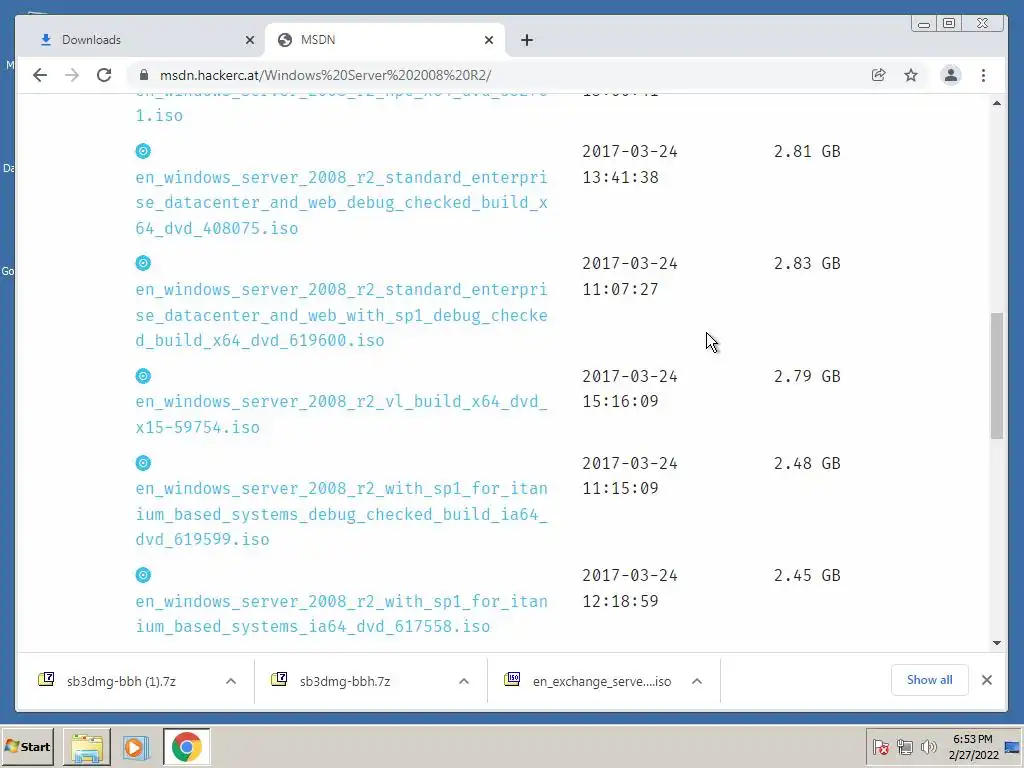Click the 2017-03-24 11:07:27 timestamp
Screen dimensions: 1024x768
[630, 276]
